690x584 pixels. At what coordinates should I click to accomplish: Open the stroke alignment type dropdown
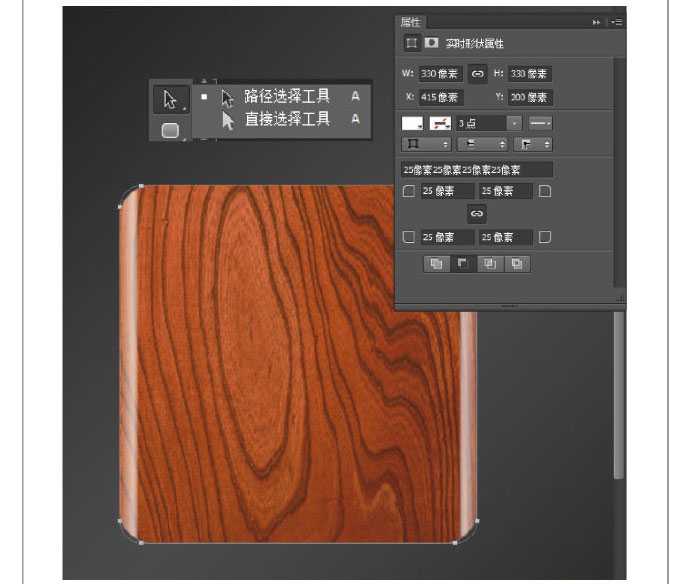point(426,145)
